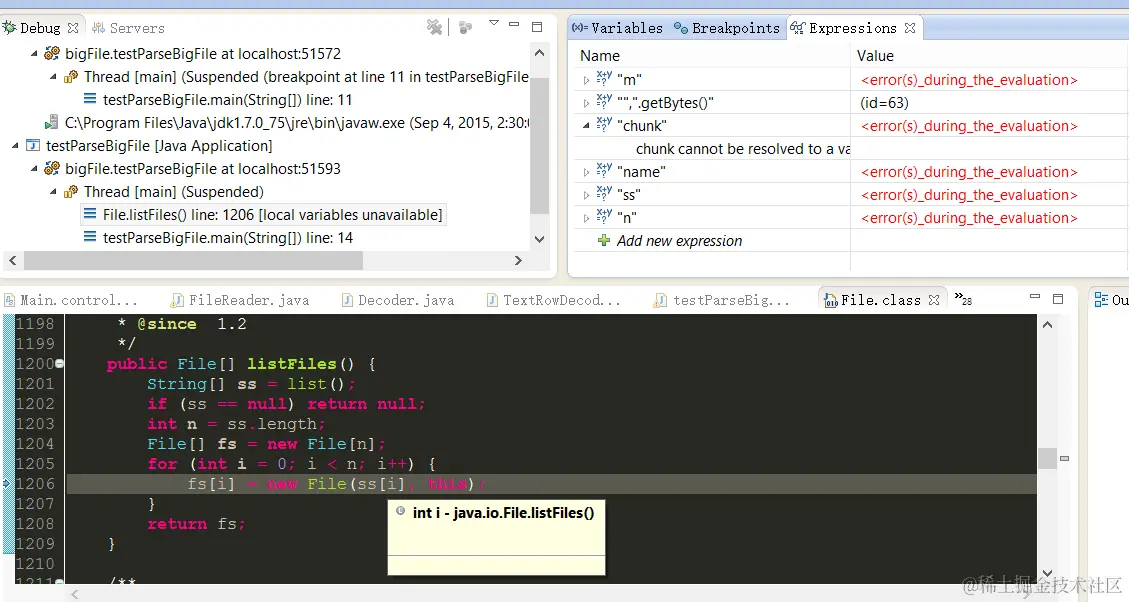
Task: Click the Java Application launch icon for testParseBigFile
Action: (33, 146)
